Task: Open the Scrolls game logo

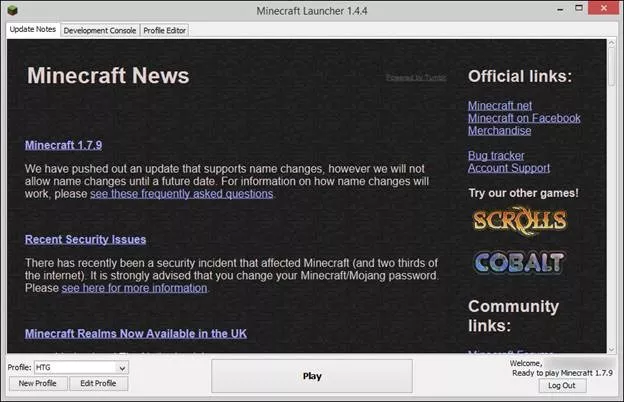Action: 520,221
